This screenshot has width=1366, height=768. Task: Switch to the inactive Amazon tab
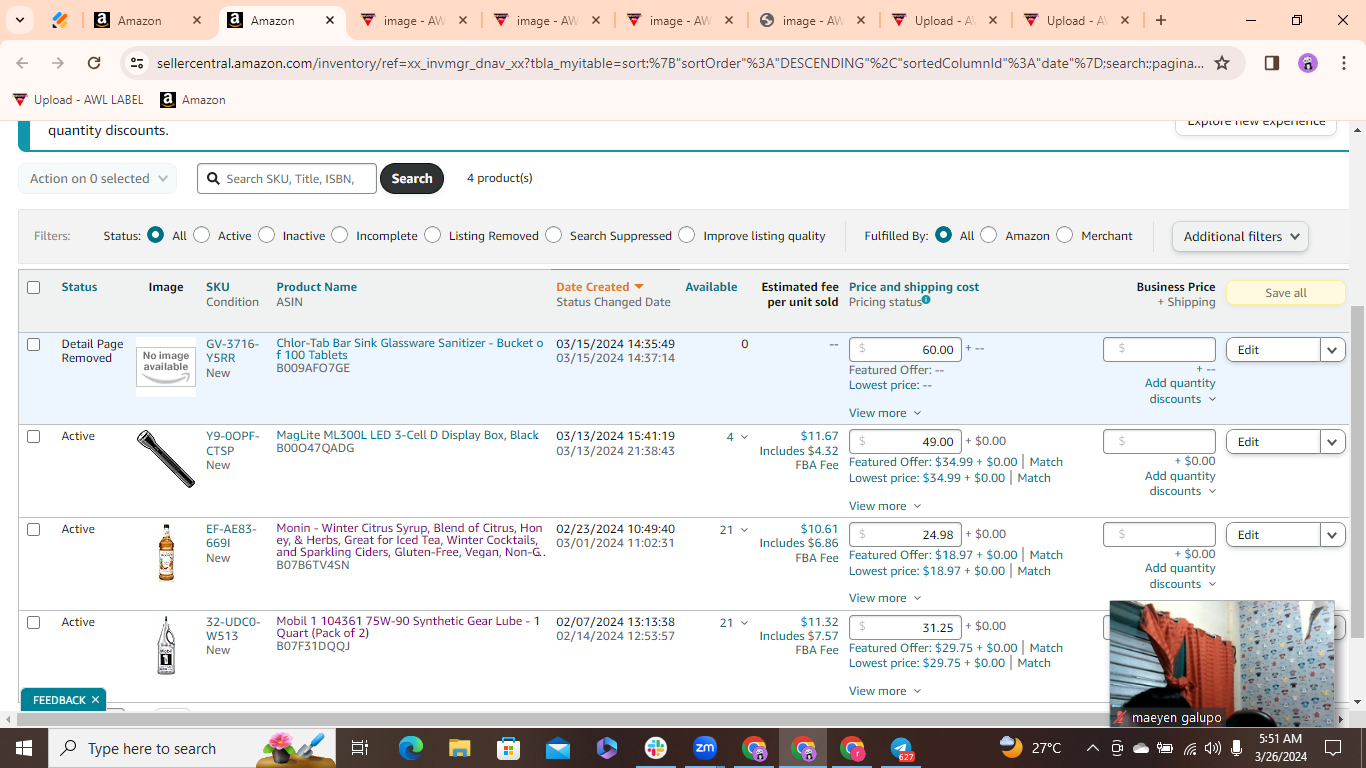tap(146, 20)
